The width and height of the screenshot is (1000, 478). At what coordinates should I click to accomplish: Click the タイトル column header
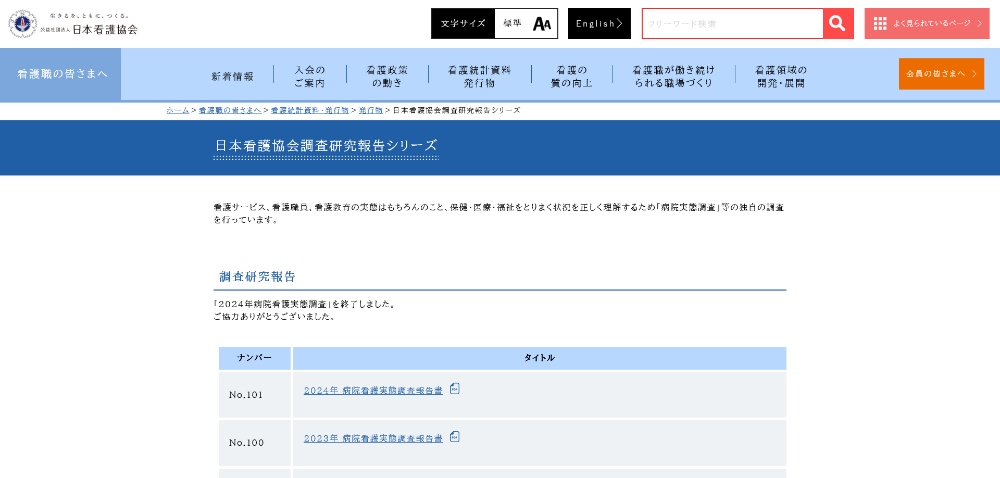click(540, 358)
